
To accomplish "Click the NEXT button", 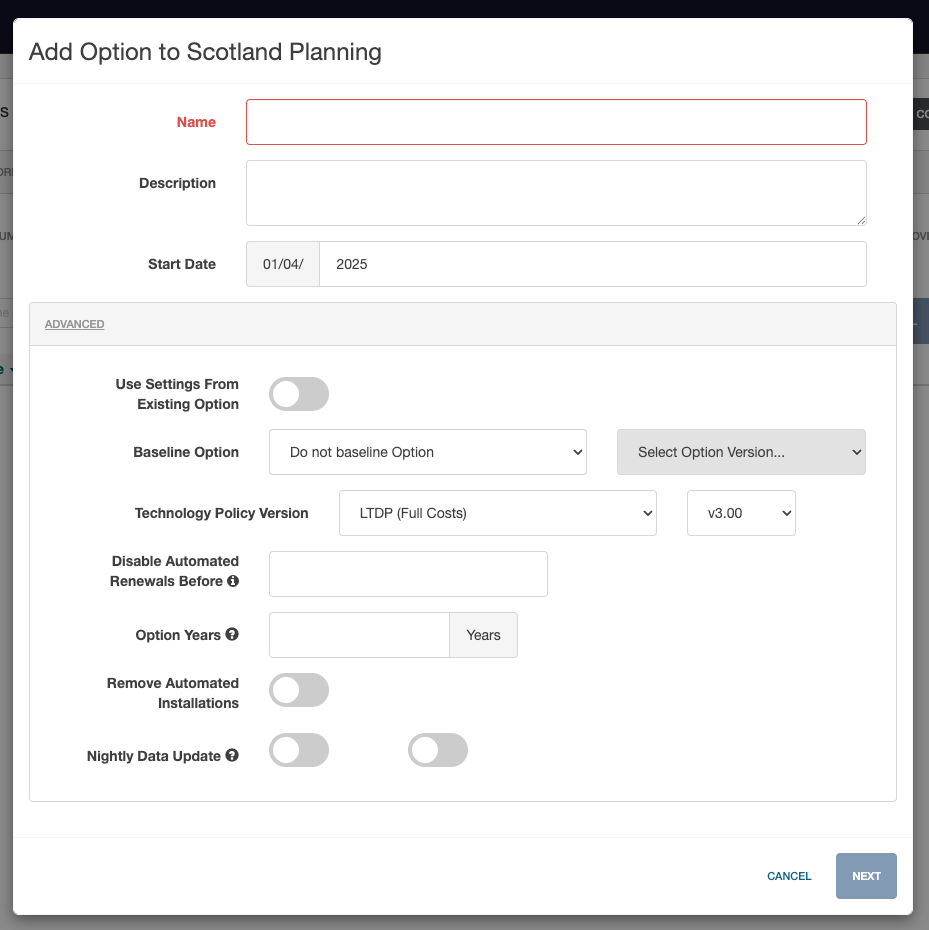I will (x=865, y=876).
